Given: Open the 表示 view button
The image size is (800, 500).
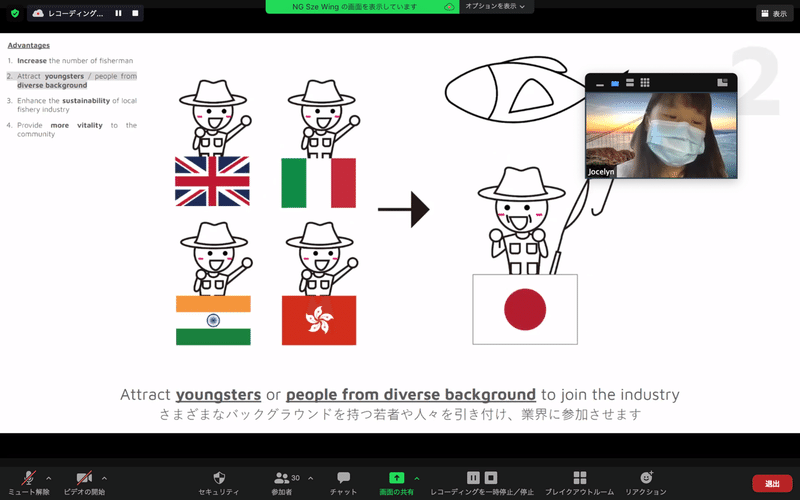Looking at the screenshot, I should click(774, 14).
